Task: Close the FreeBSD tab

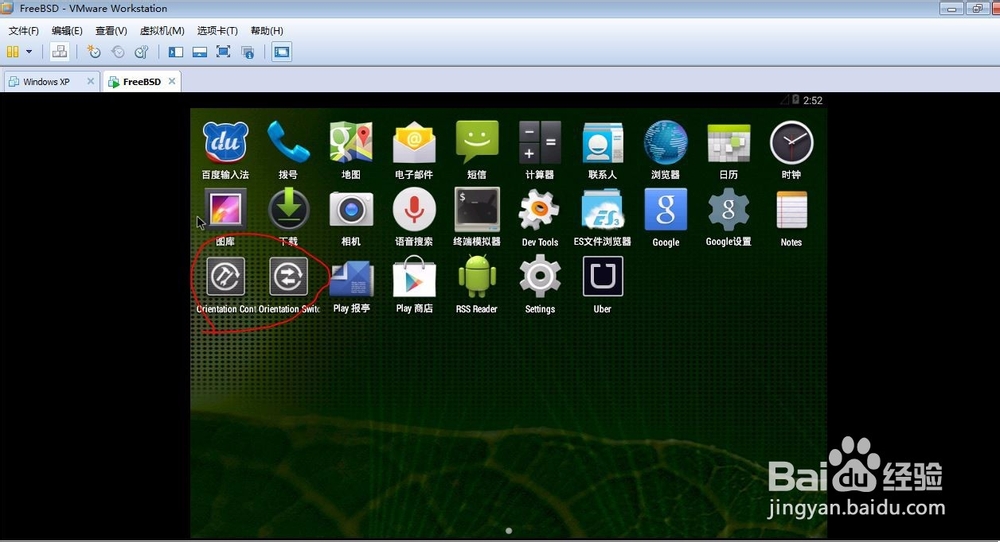Action: 172,81
